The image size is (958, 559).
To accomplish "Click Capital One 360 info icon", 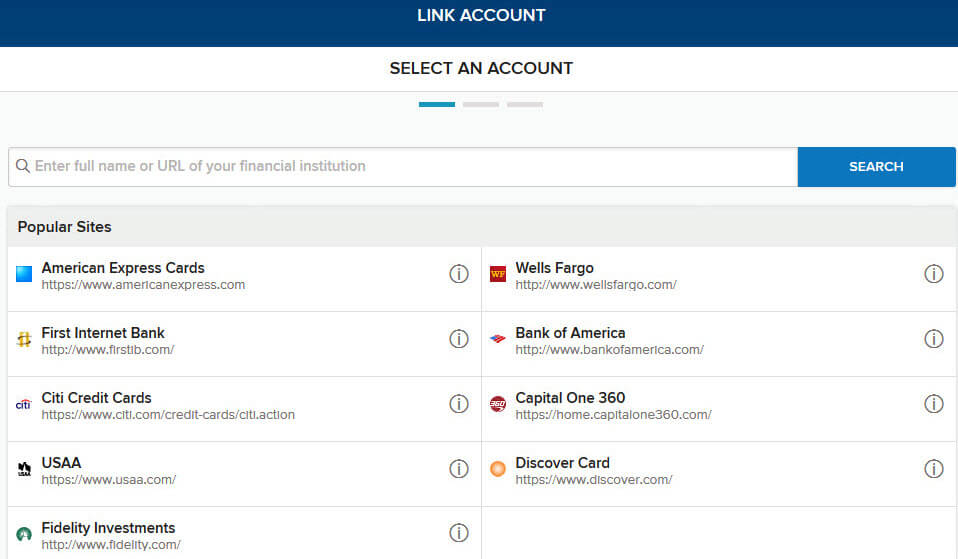I will coord(934,404).
